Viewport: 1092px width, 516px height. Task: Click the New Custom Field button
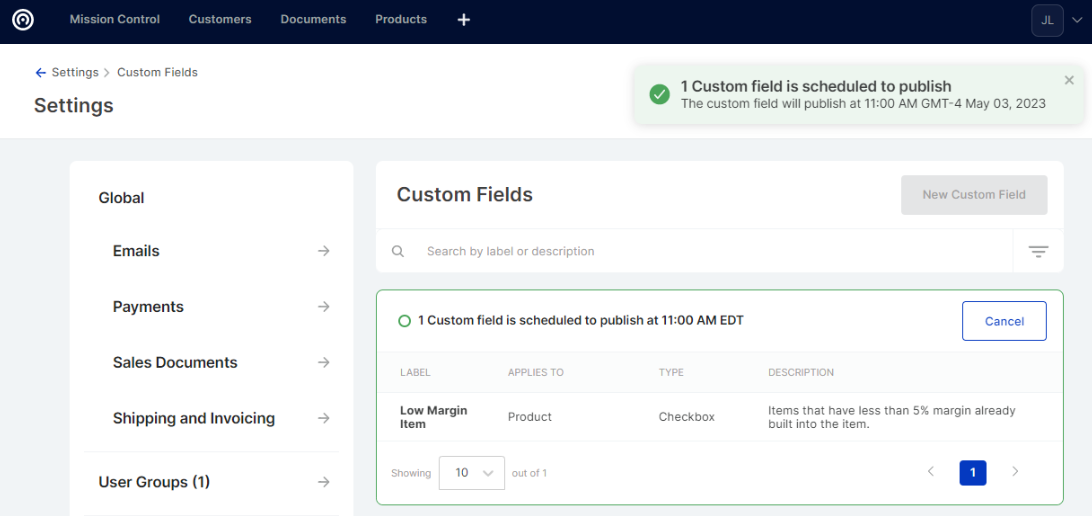point(974,195)
